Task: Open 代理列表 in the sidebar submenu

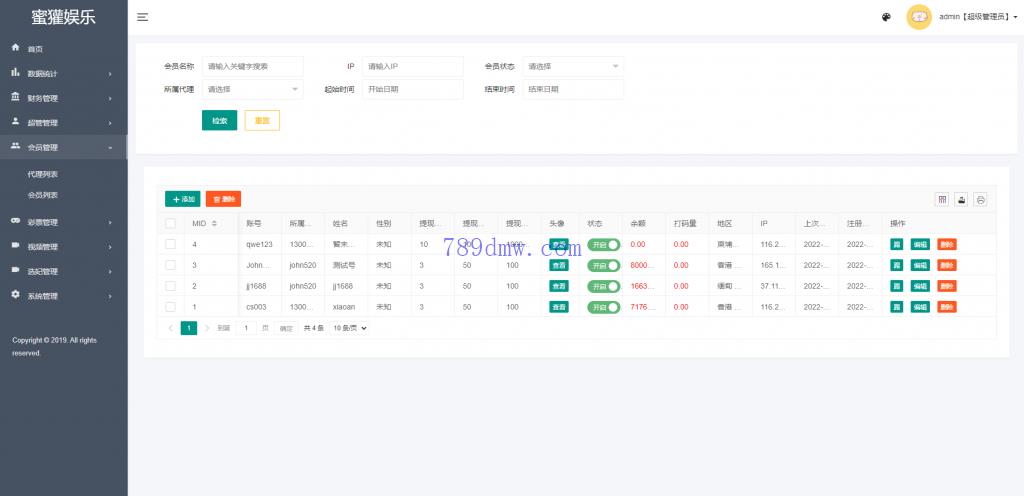Action: tap(43, 175)
